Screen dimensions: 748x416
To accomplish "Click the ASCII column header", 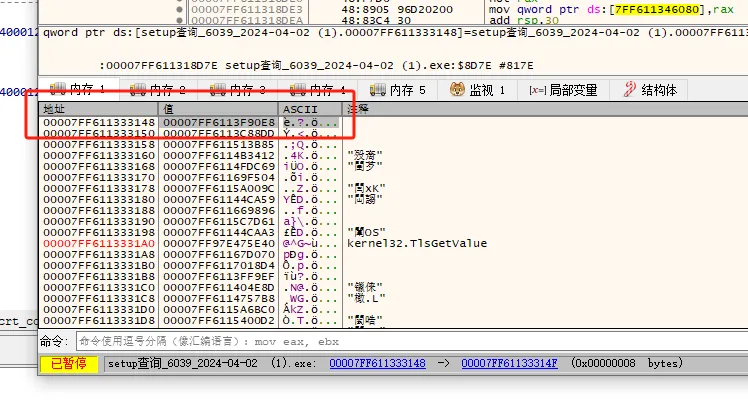I will [x=310, y=109].
